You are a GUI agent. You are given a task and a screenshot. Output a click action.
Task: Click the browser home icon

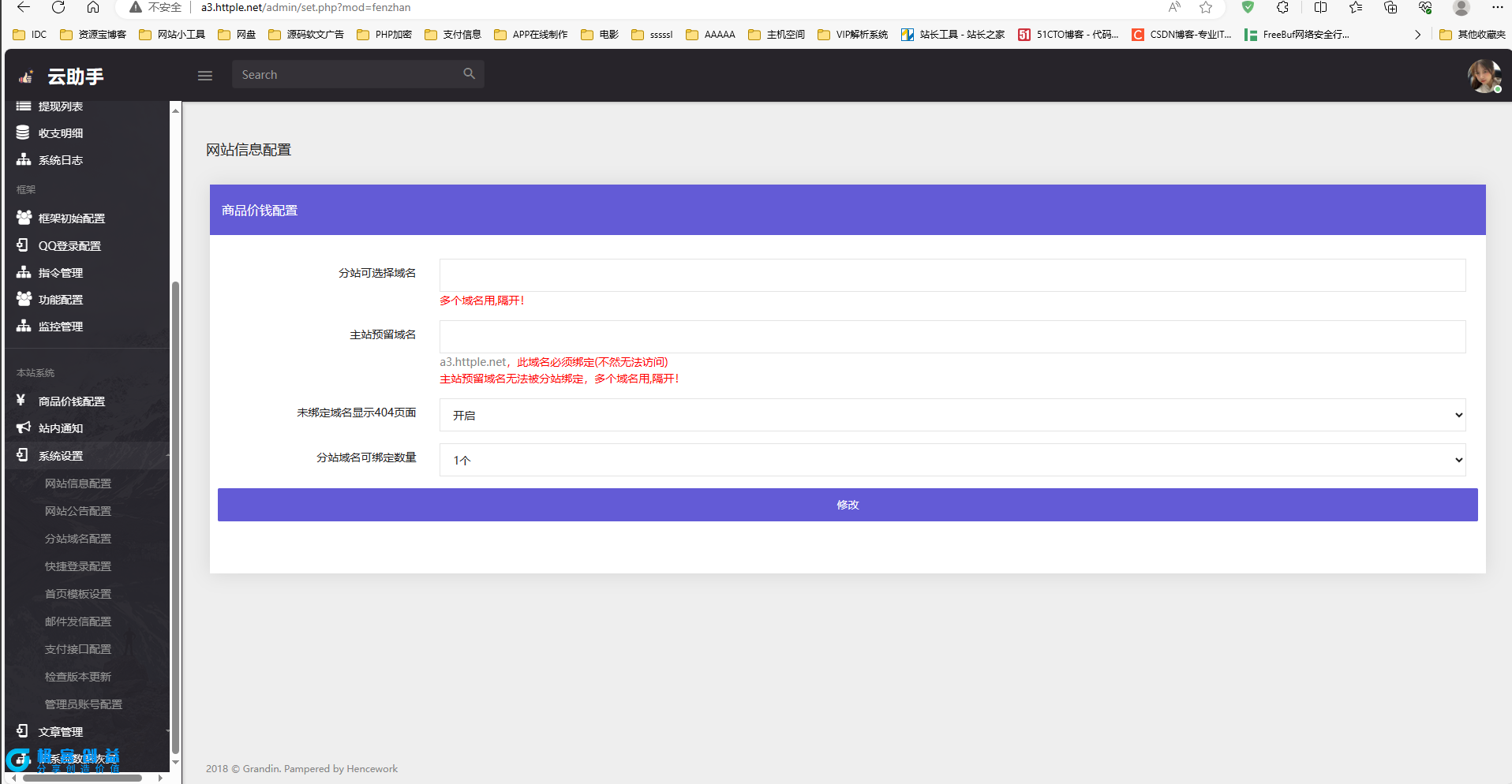tap(93, 8)
